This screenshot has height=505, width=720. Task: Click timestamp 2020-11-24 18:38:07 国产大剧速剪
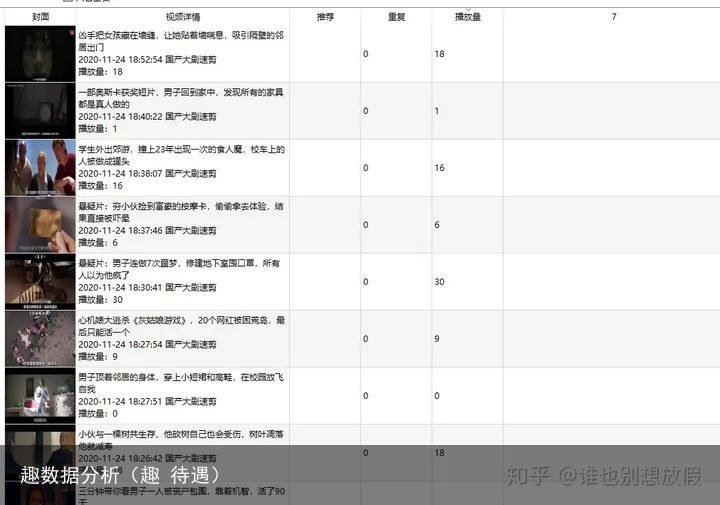147,174
